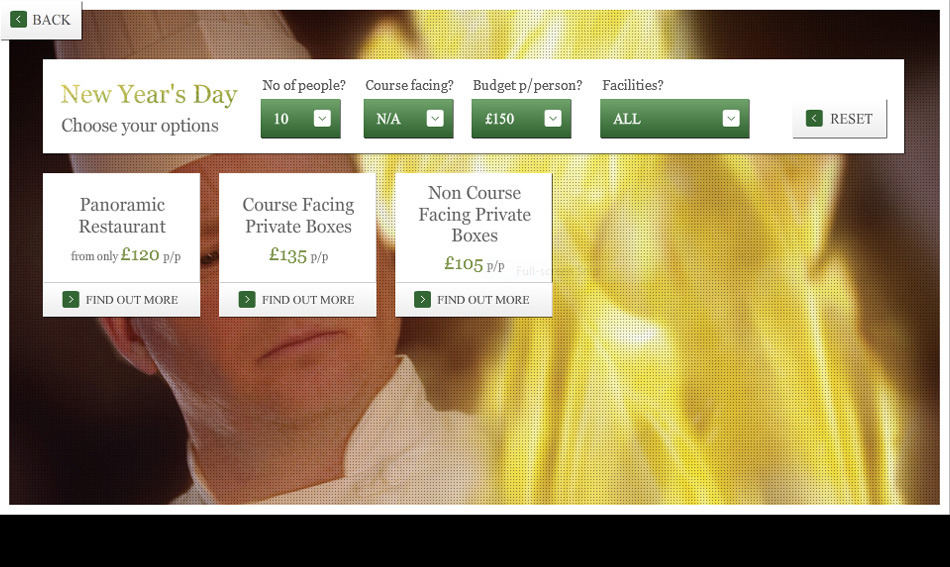Viewport: 950px width, 567px height.
Task: Click arrow icon on Non Course Facing card
Action: [422, 299]
